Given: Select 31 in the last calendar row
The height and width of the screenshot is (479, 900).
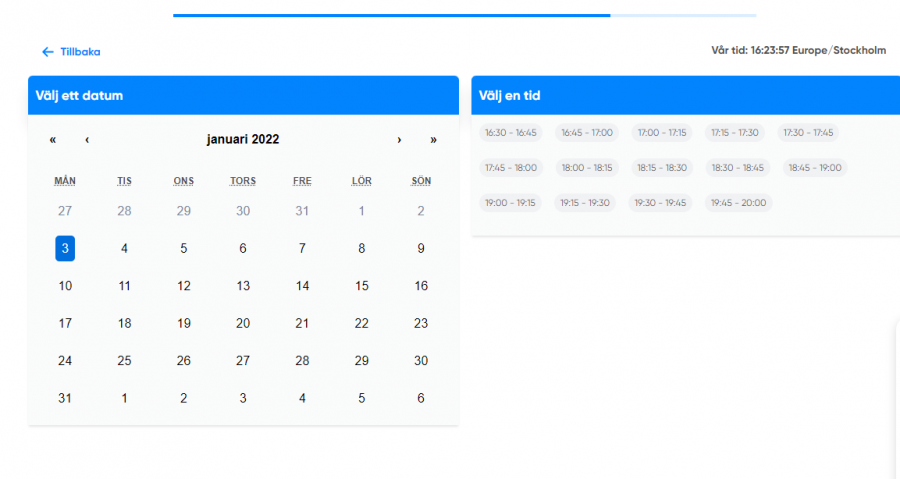Looking at the screenshot, I should [65, 398].
